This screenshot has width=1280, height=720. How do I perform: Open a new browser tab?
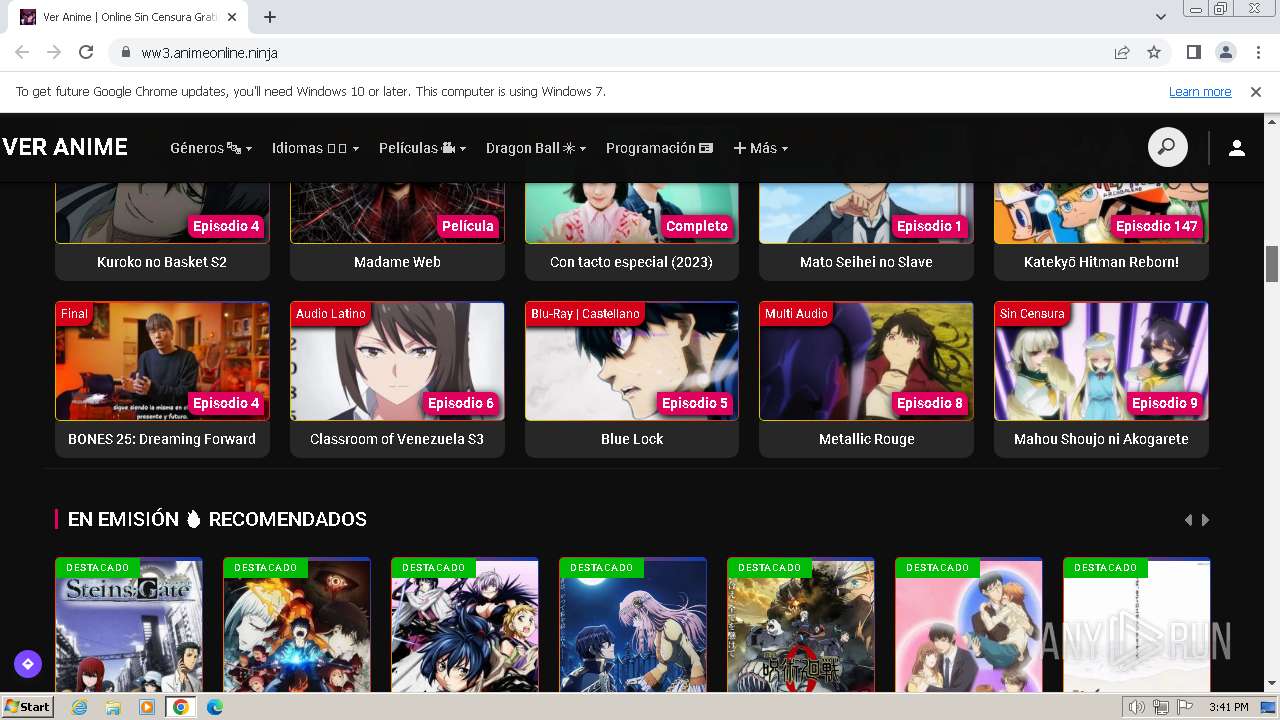click(270, 17)
